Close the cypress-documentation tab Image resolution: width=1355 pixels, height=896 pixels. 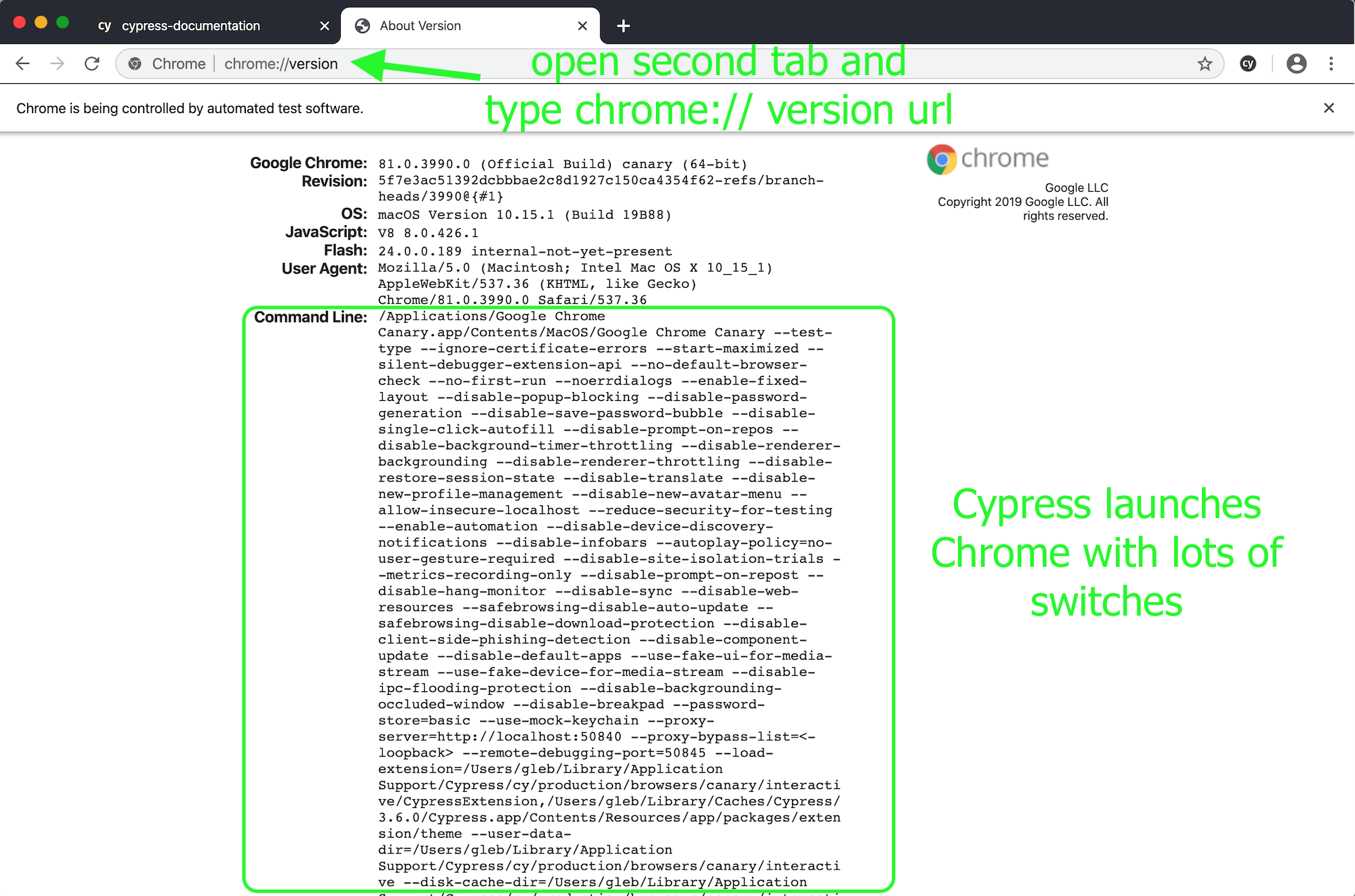[x=325, y=25]
